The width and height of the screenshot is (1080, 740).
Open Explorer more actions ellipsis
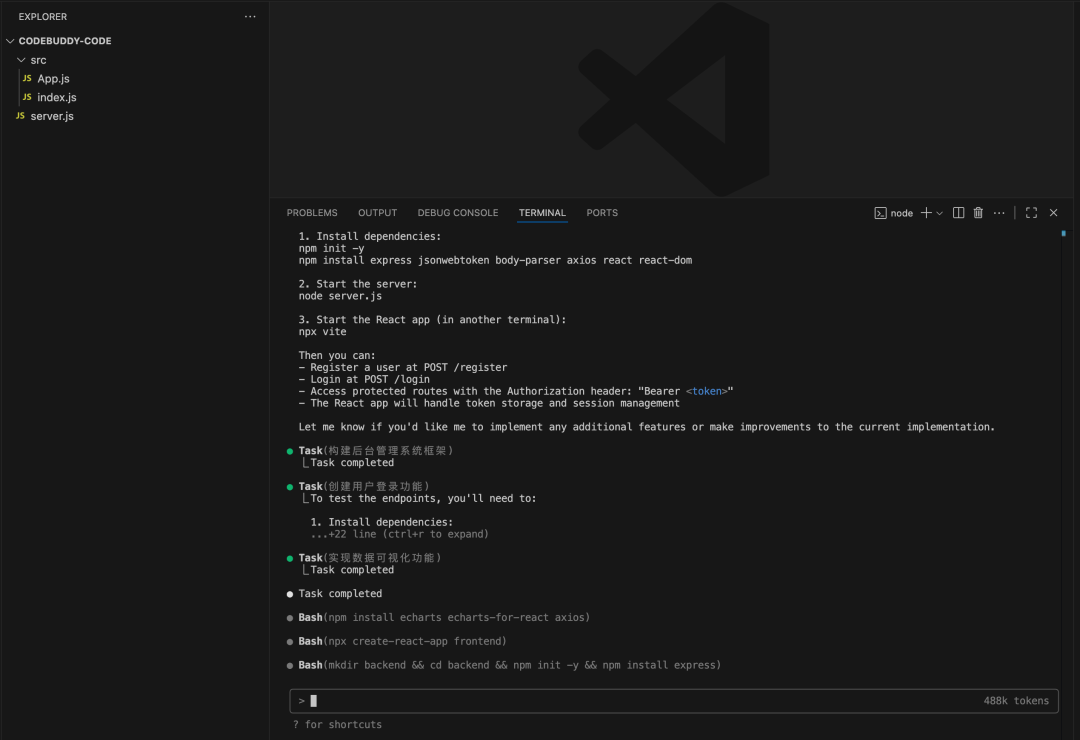[x=250, y=17]
